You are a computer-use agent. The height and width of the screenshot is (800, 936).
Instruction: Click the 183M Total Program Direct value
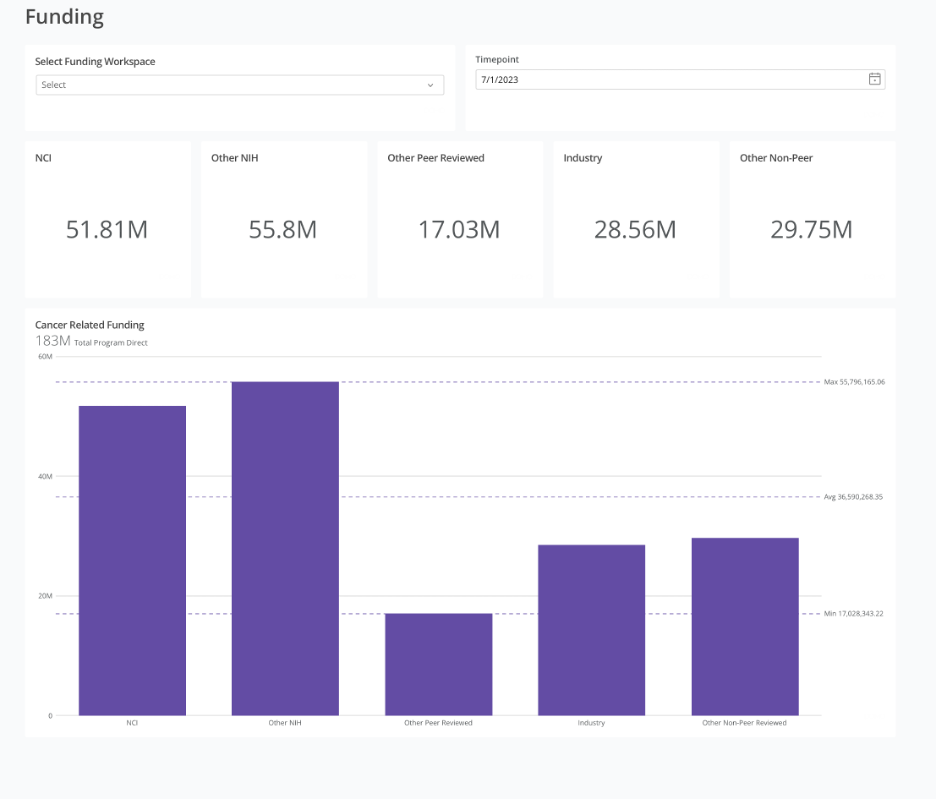point(53,341)
